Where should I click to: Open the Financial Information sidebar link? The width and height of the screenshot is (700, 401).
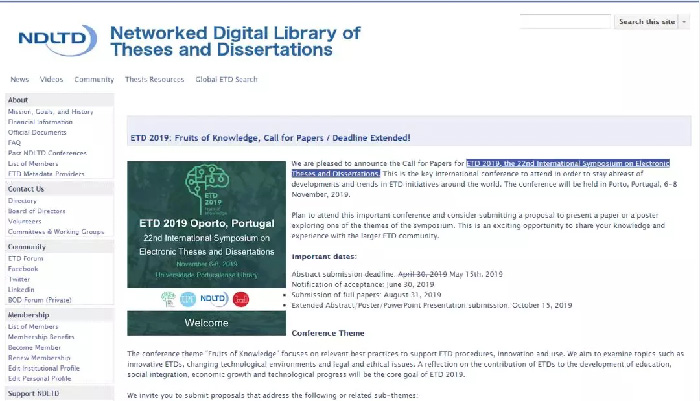[40, 122]
